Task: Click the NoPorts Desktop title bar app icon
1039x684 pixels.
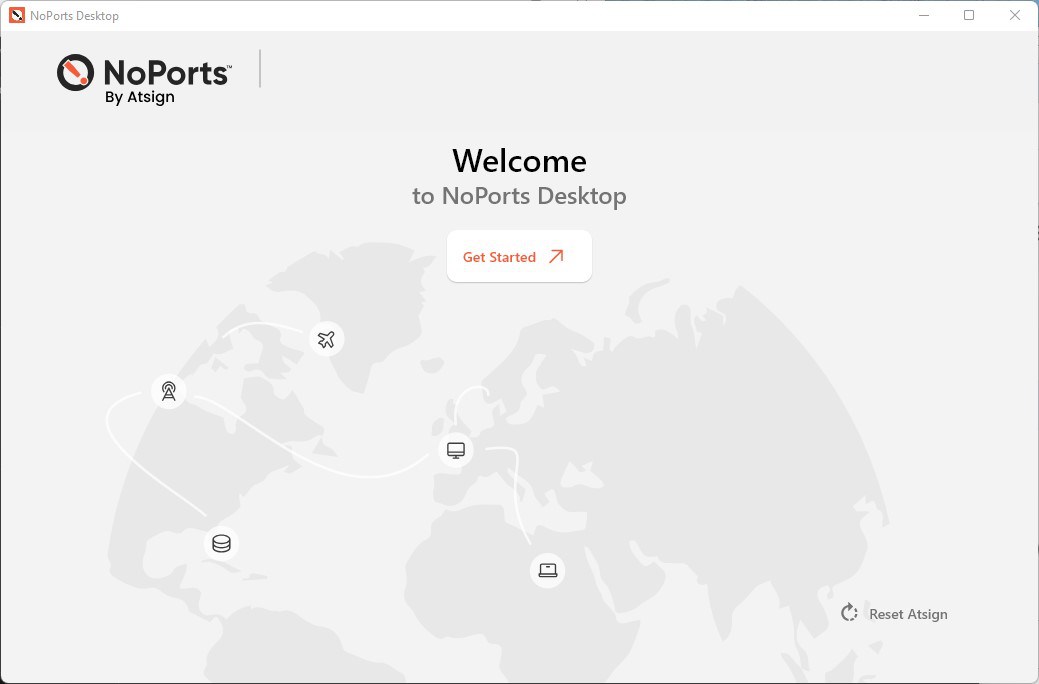Action: (17, 15)
